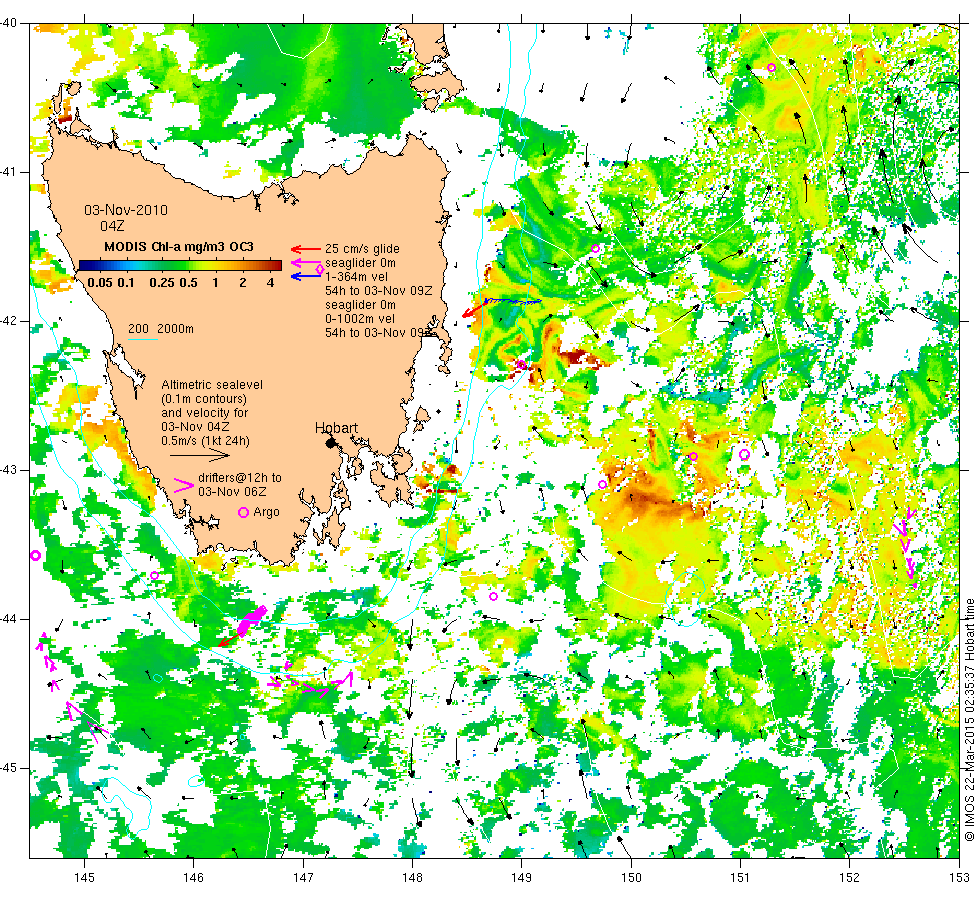
Task: Click the 149 longitude axis label
Action: coord(522,878)
